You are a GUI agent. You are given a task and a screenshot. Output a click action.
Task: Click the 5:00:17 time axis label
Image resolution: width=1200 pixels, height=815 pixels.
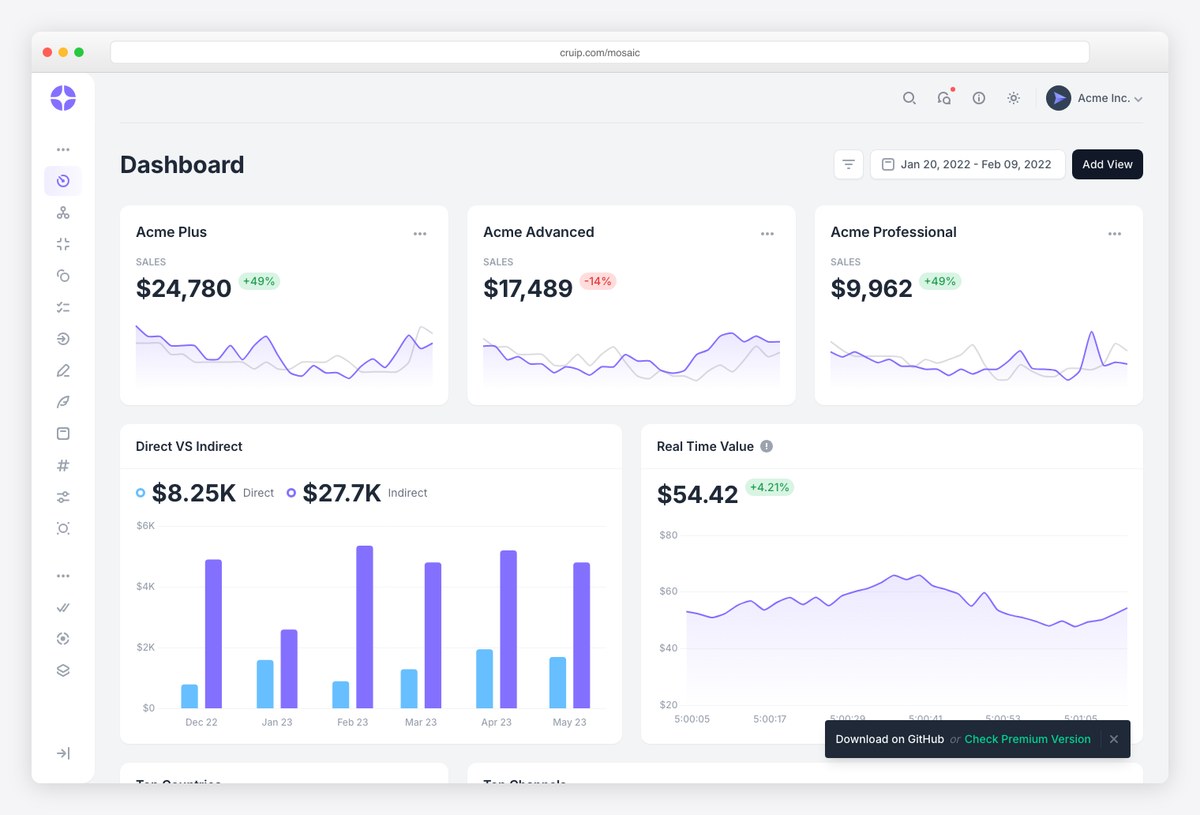[x=769, y=718]
